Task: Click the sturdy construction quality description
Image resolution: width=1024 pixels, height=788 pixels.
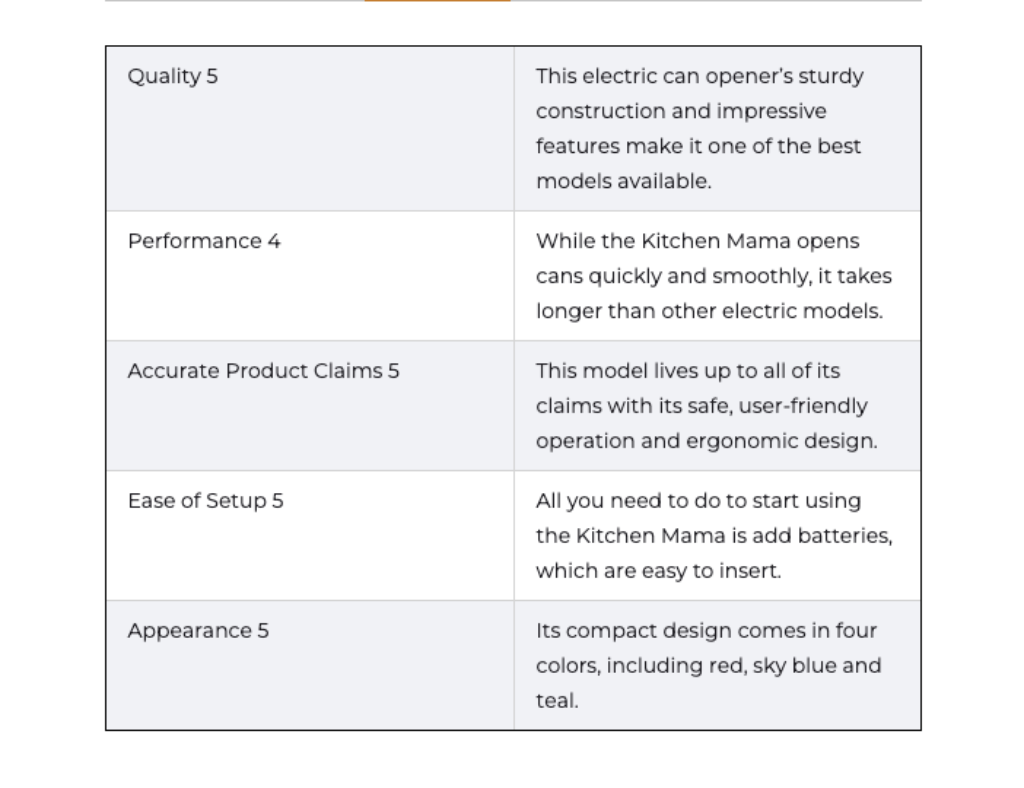Action: coord(699,129)
